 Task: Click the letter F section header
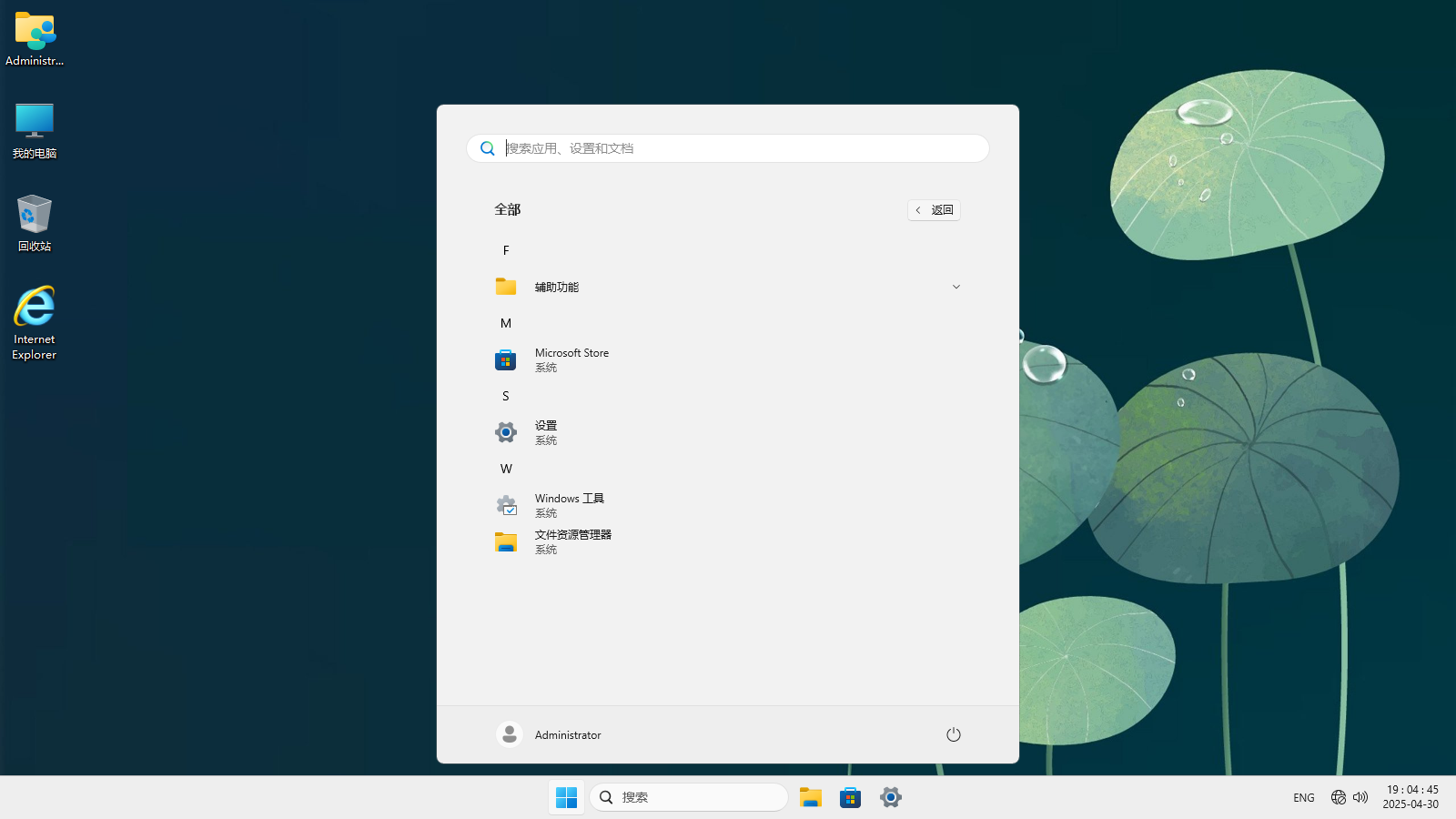[x=506, y=250]
